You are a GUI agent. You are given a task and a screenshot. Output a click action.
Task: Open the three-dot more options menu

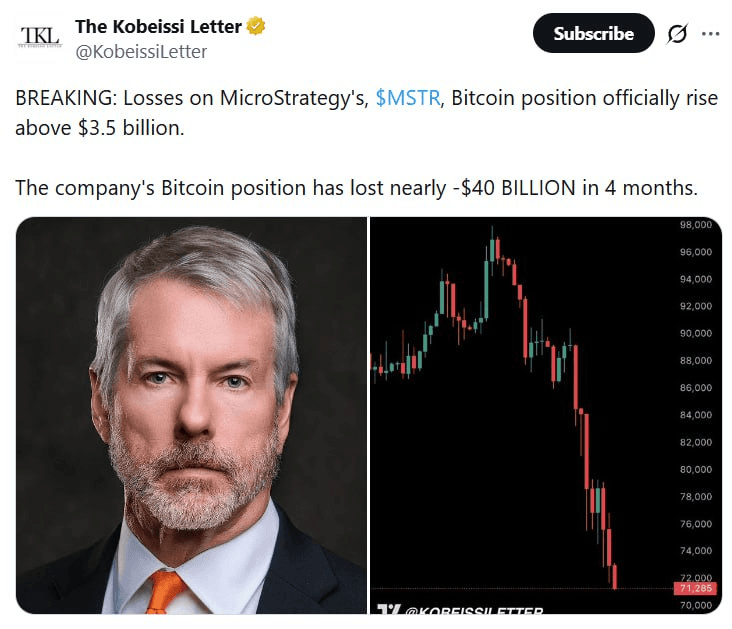pyautogui.click(x=710, y=33)
